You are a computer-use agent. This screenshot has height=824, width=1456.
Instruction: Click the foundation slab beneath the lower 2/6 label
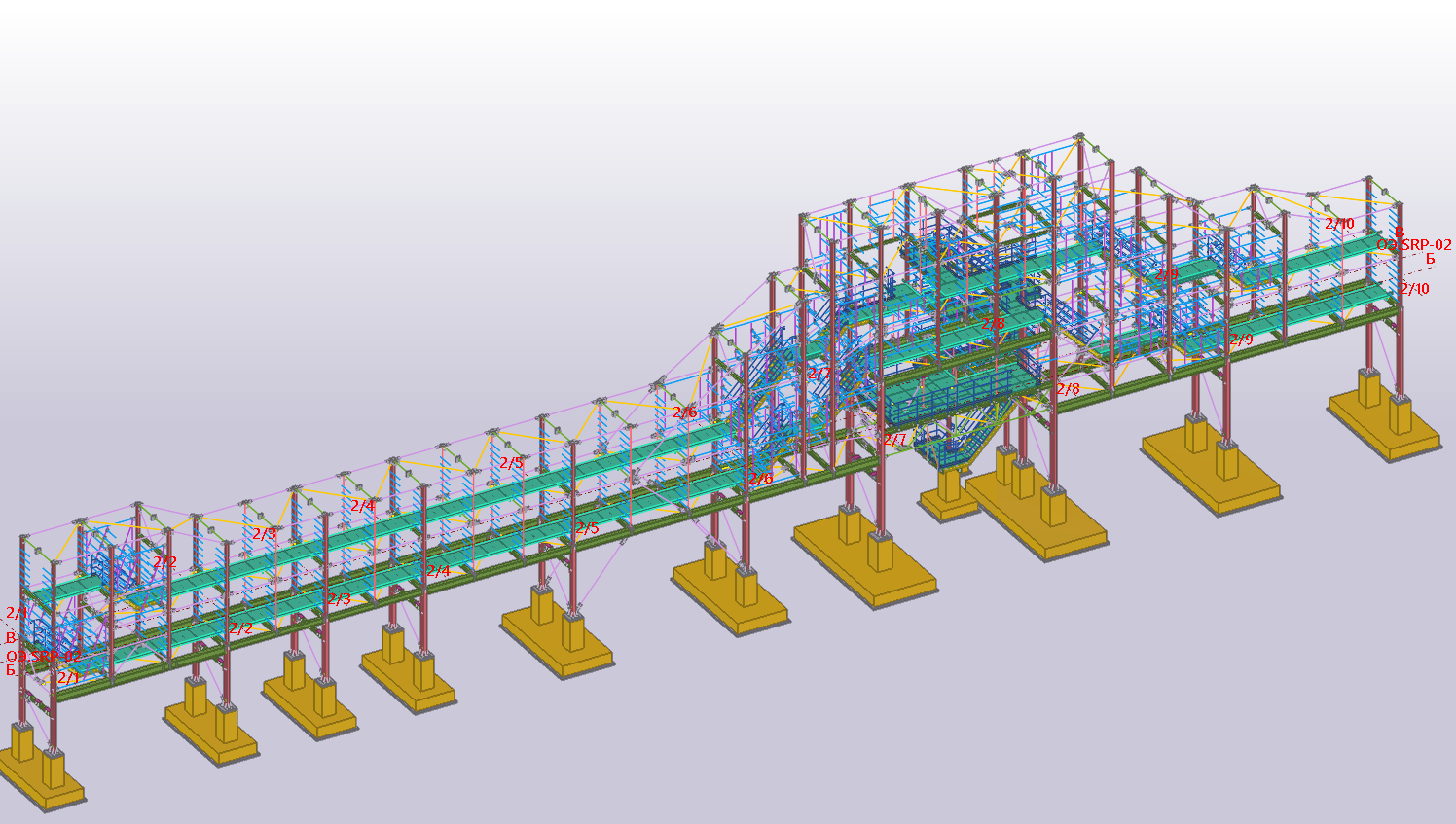click(729, 593)
